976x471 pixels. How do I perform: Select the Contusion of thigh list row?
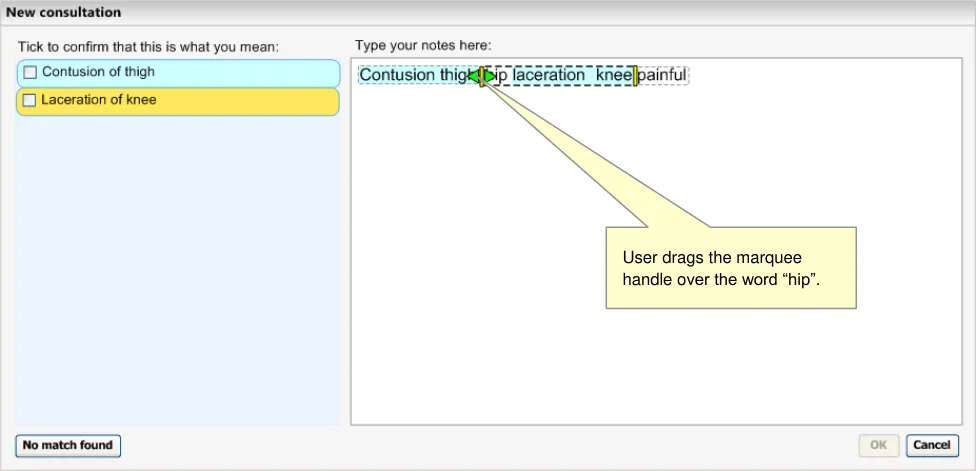pos(180,73)
